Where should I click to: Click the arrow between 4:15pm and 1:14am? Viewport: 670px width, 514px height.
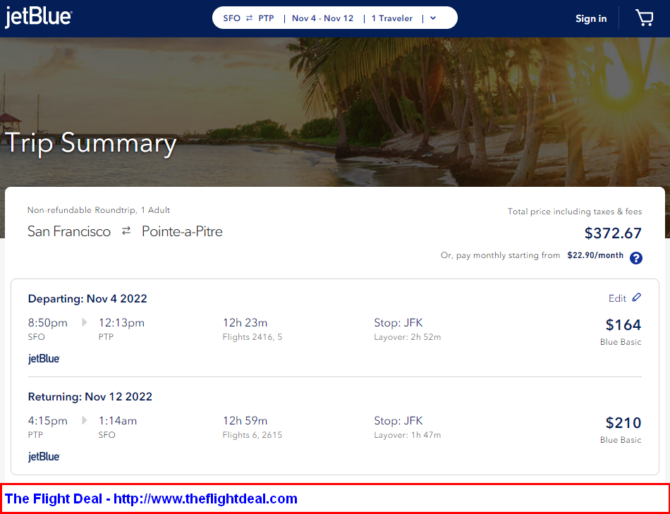tap(84, 420)
